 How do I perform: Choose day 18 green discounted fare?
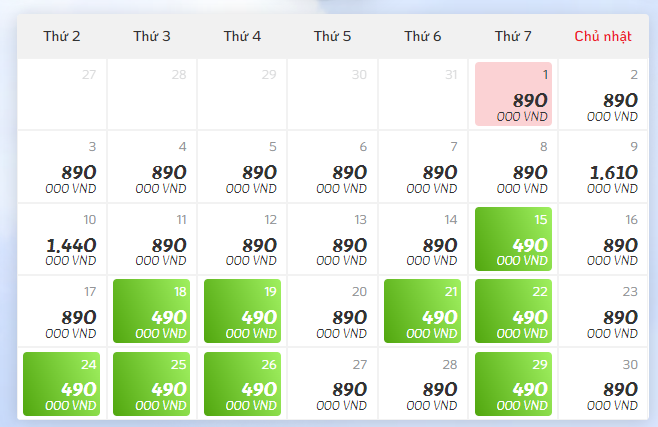click(x=152, y=311)
